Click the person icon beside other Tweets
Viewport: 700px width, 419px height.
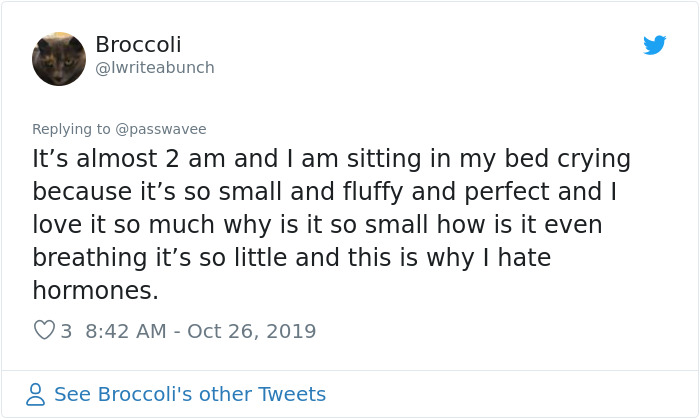click(36, 395)
